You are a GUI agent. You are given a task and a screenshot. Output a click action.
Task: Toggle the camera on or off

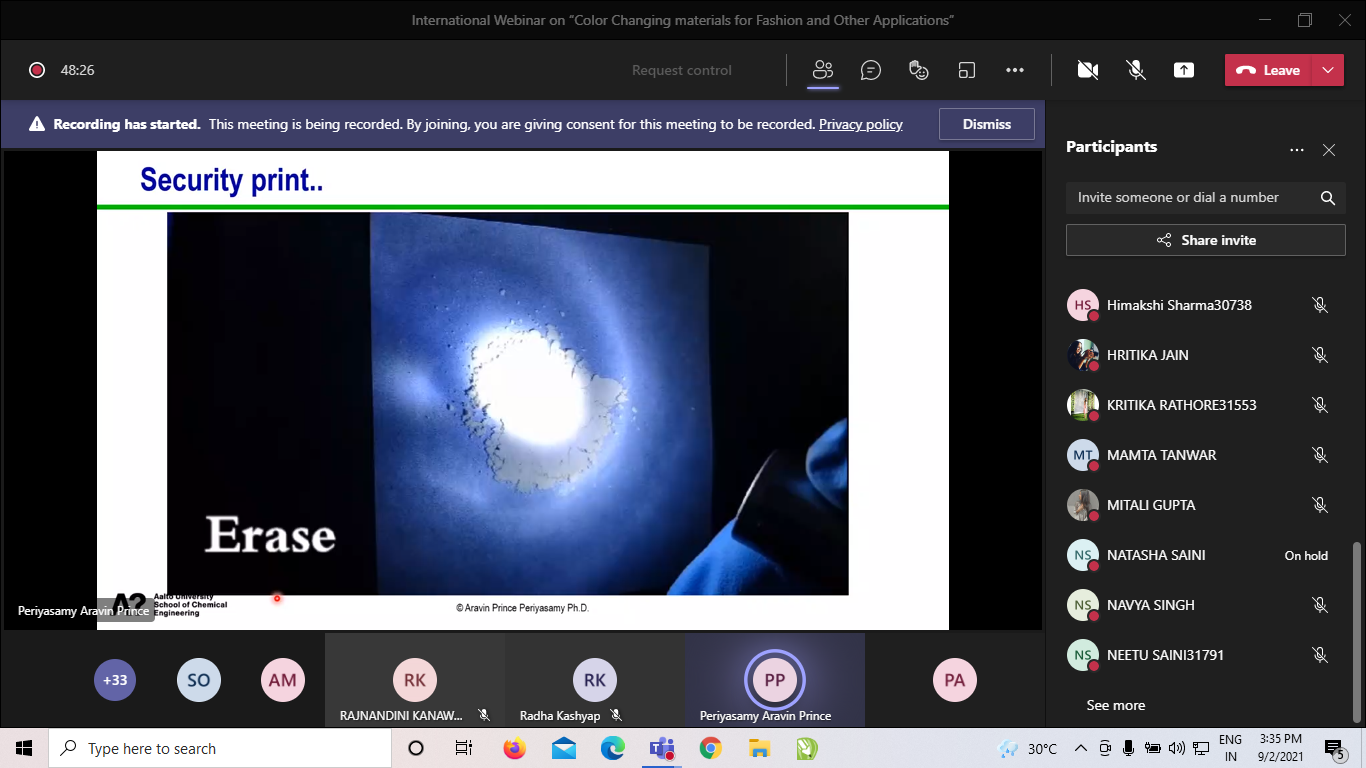click(x=1088, y=70)
